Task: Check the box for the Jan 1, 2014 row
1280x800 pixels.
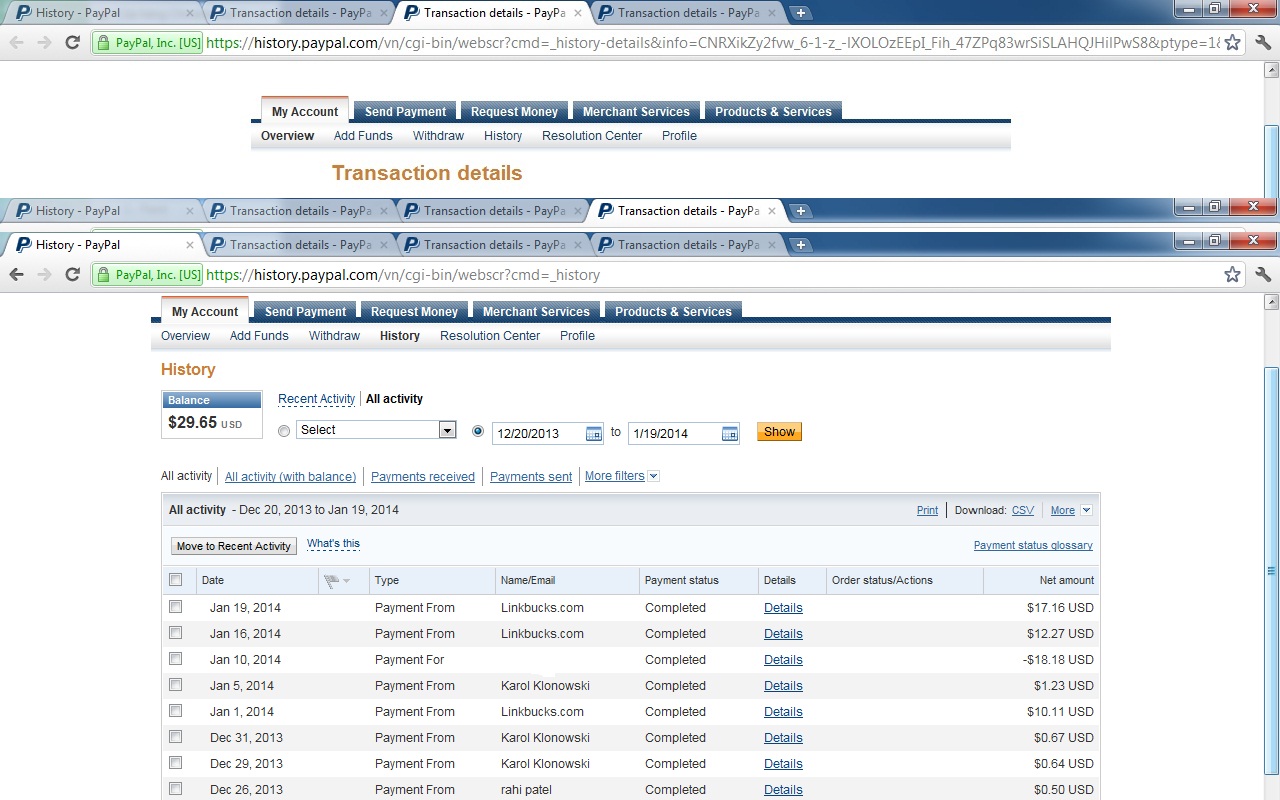Action: 176,711
